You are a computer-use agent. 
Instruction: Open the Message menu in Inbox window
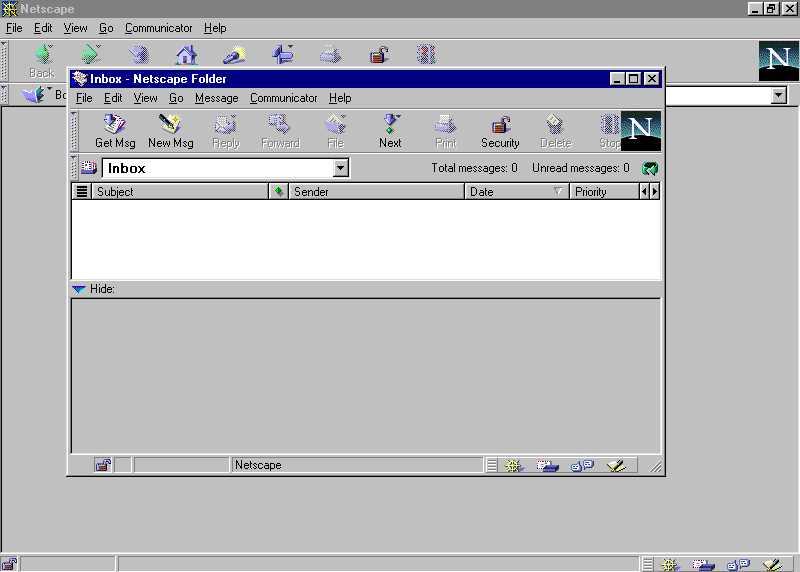coord(216,98)
